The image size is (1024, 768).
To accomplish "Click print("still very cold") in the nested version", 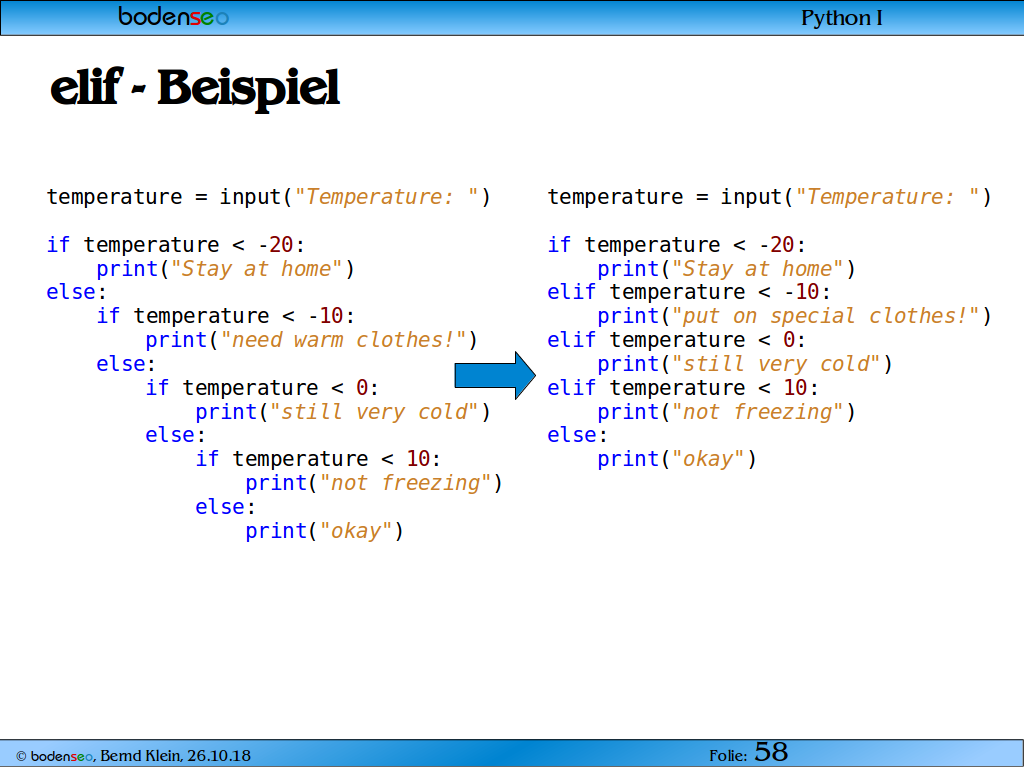I will coord(343,411).
